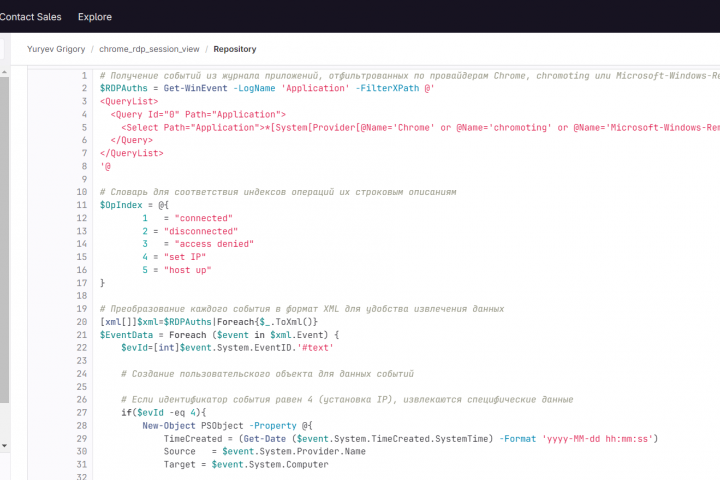Viewport: 720px width, 480px height.
Task: Click the $OpIndex variable
Action: point(121,205)
